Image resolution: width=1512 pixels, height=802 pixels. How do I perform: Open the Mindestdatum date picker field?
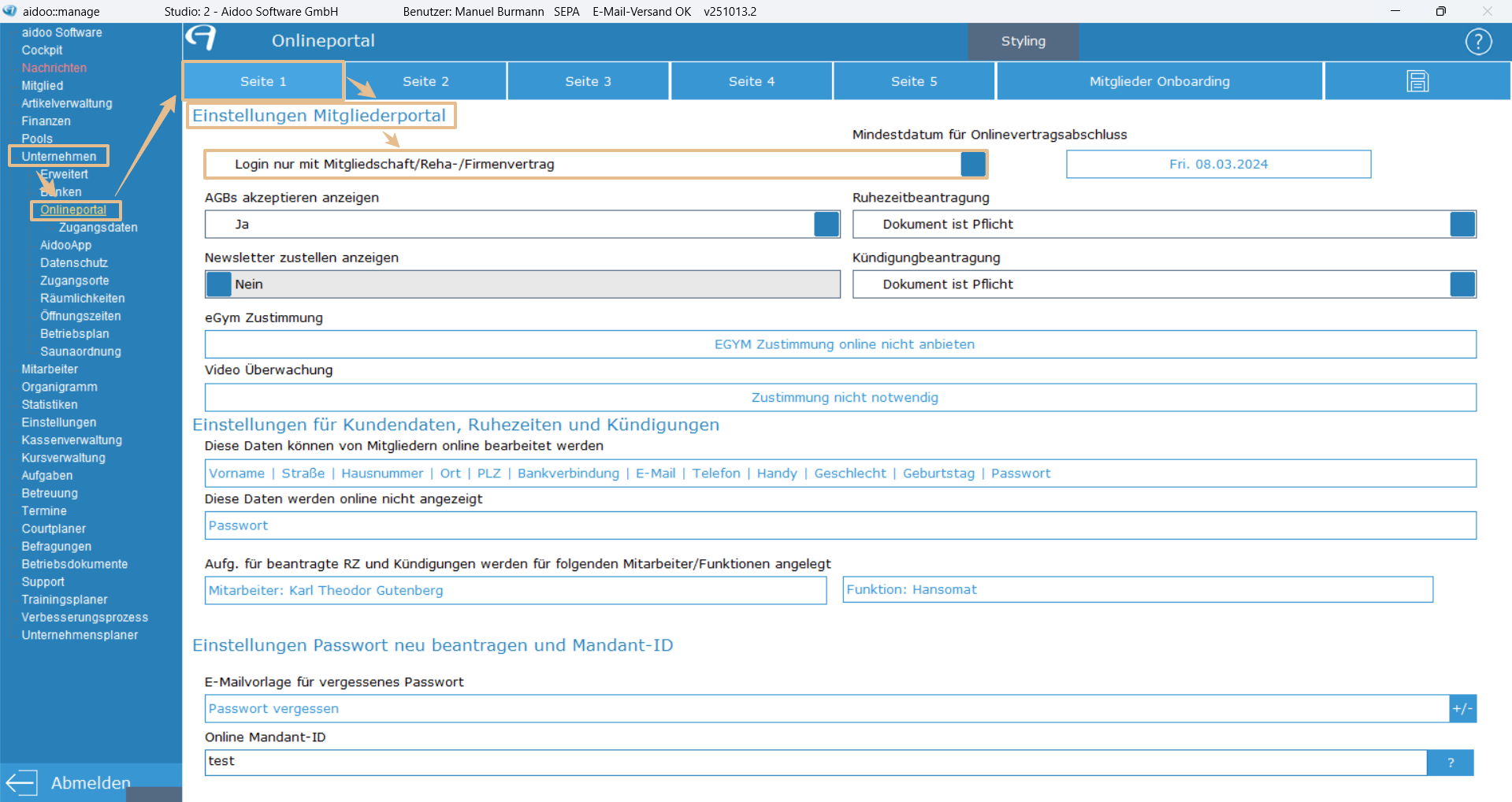click(x=1218, y=164)
